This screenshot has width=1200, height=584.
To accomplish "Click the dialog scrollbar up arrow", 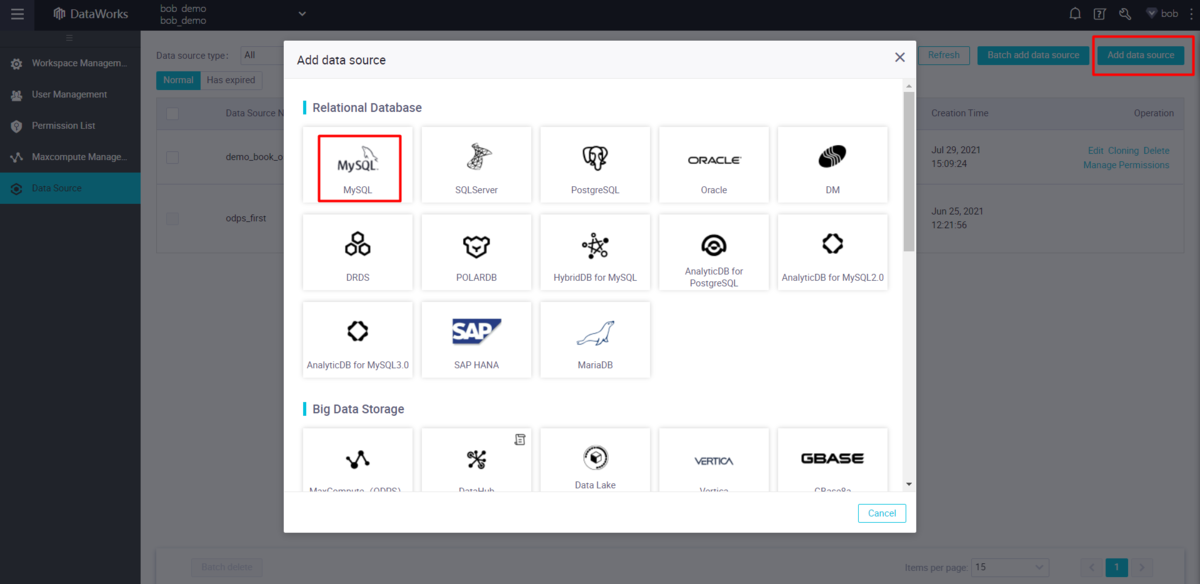I will [x=908, y=85].
